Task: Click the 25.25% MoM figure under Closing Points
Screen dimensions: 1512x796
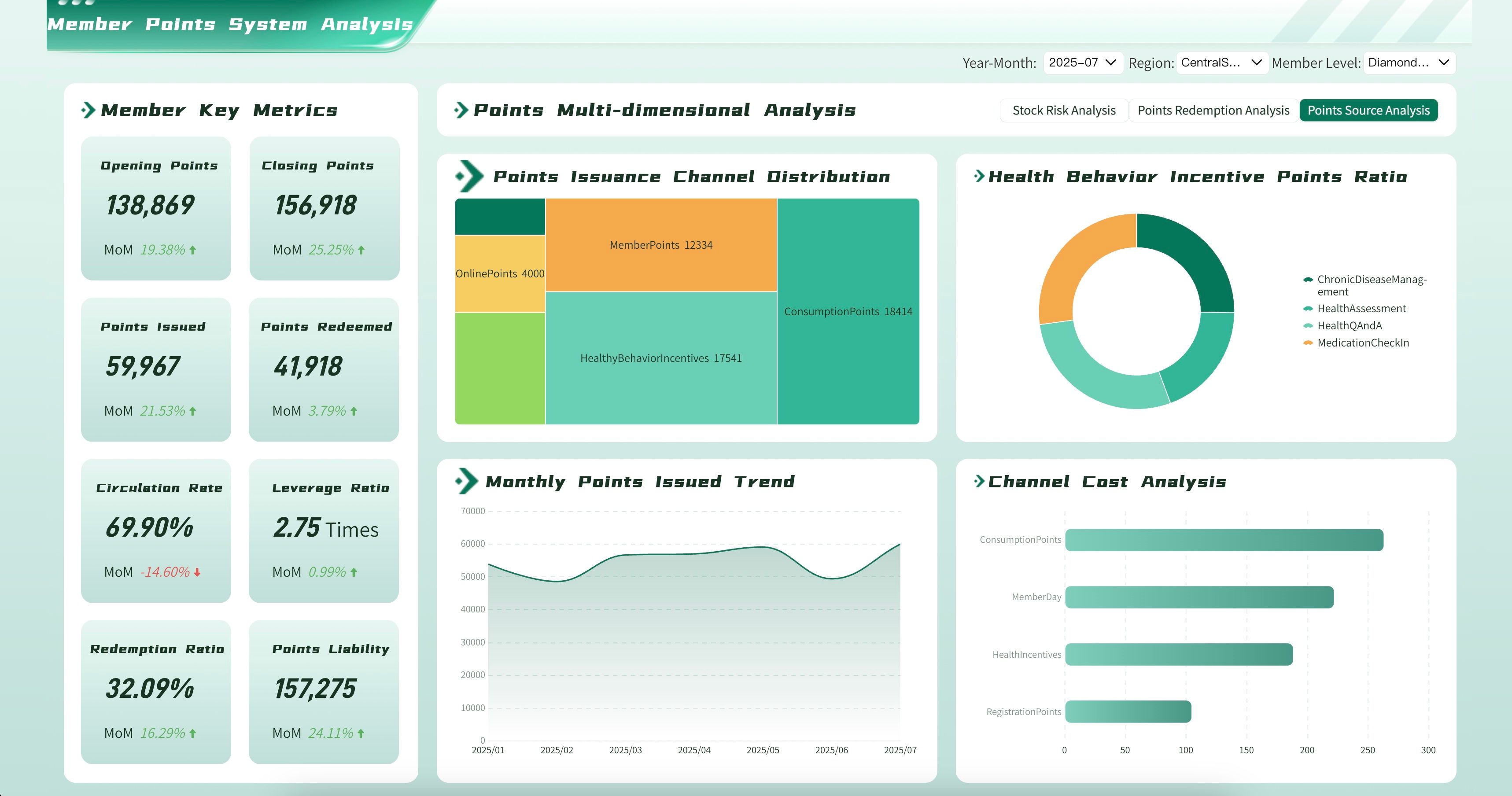Action: coord(331,250)
